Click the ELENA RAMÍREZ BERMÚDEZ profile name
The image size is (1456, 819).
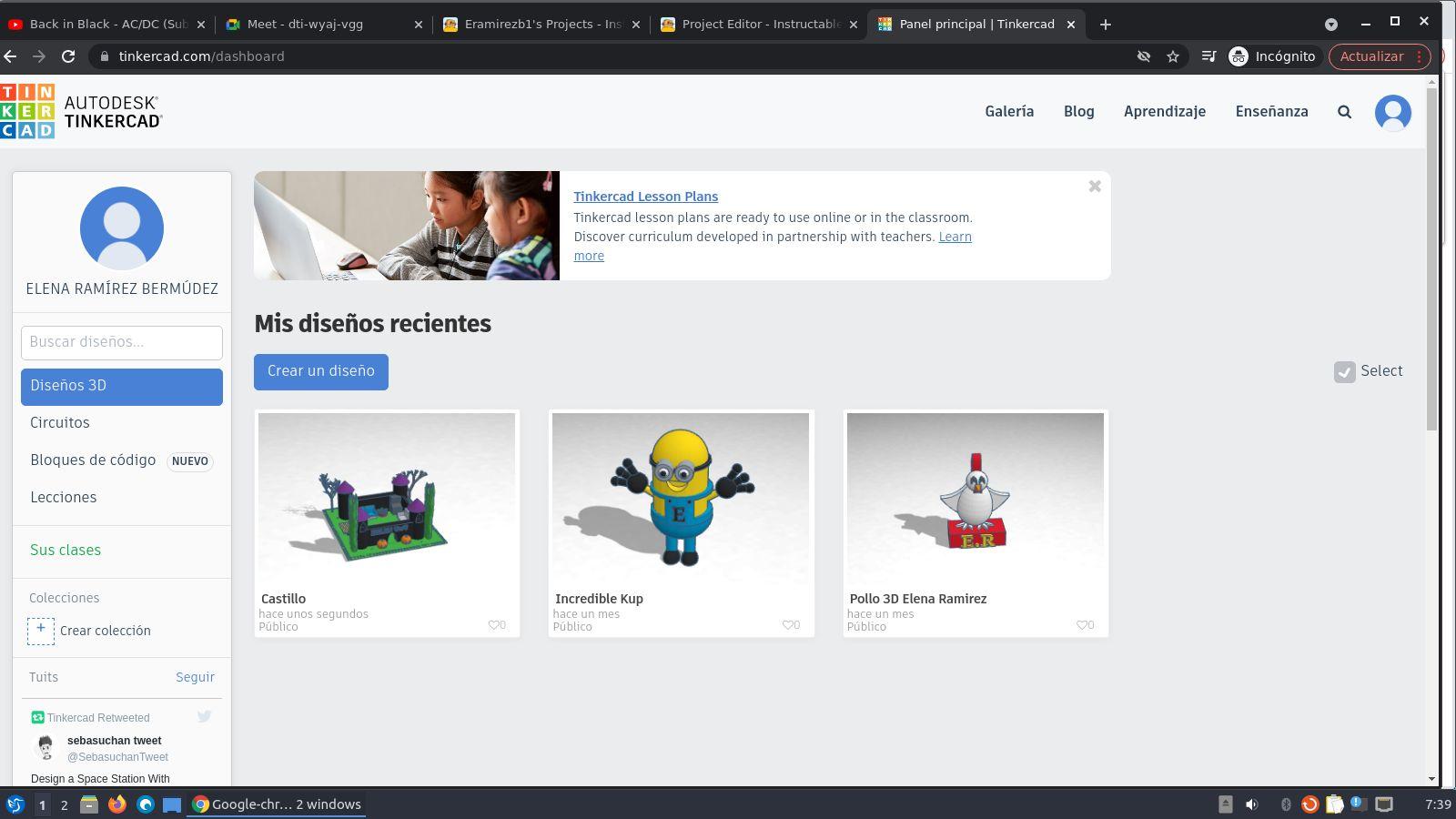pyautogui.click(x=122, y=289)
